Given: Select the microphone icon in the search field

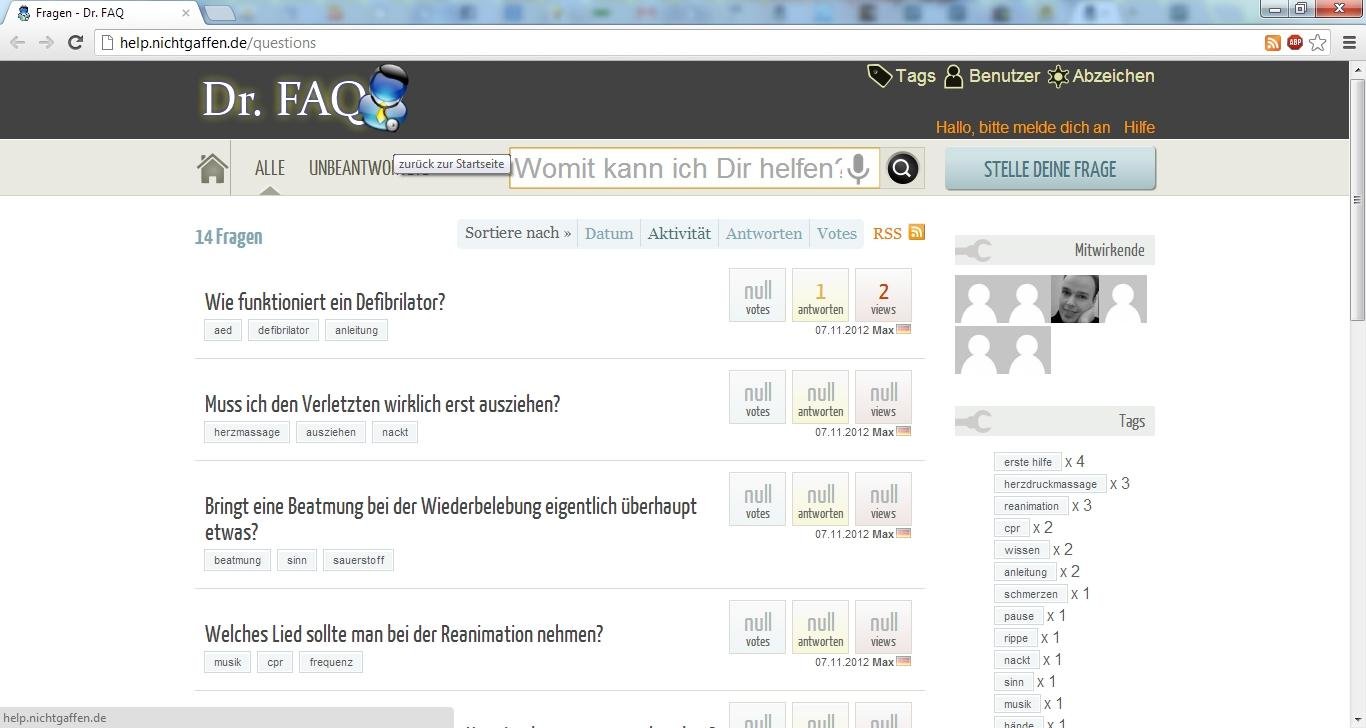Looking at the screenshot, I should (859, 168).
